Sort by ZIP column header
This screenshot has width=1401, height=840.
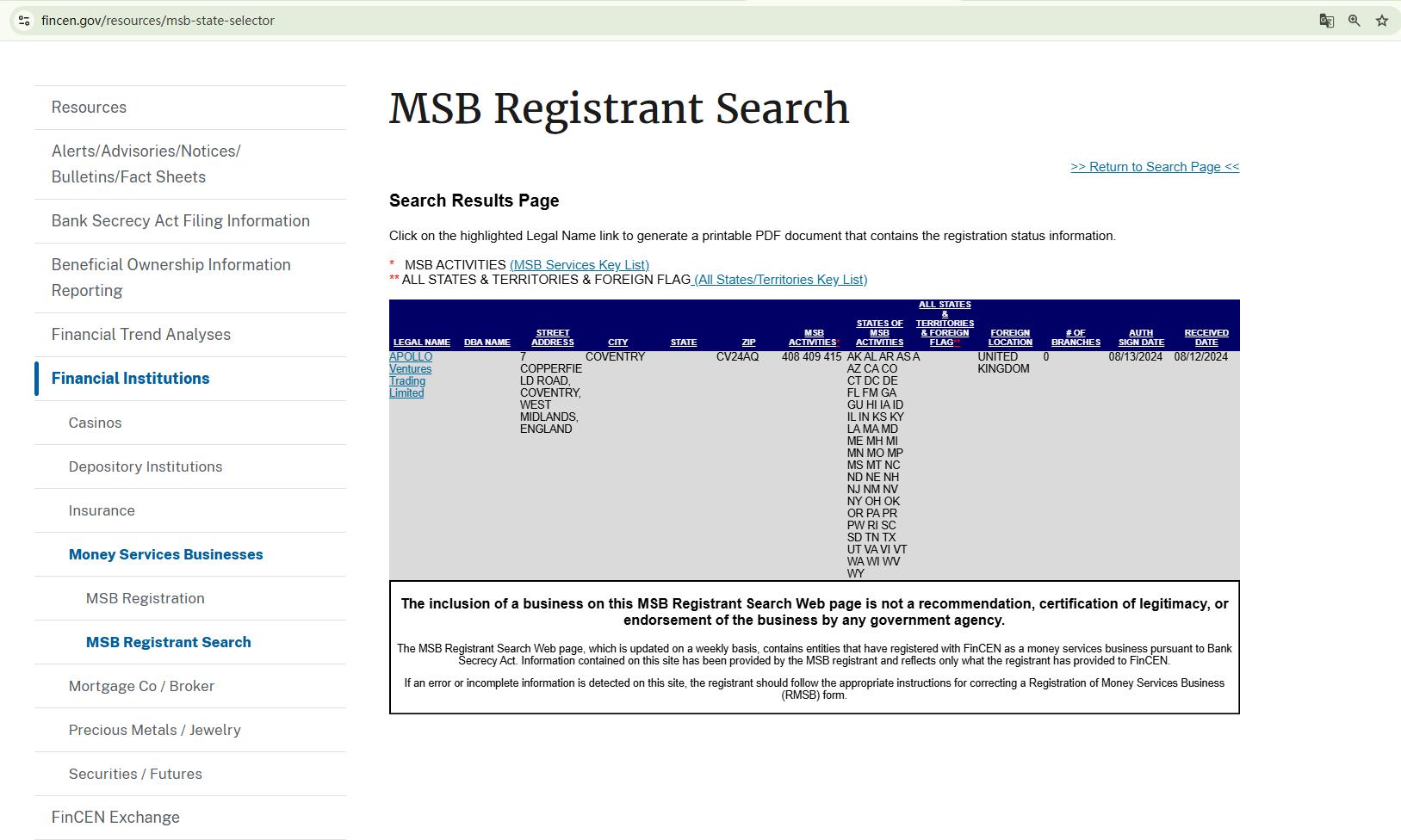(749, 343)
